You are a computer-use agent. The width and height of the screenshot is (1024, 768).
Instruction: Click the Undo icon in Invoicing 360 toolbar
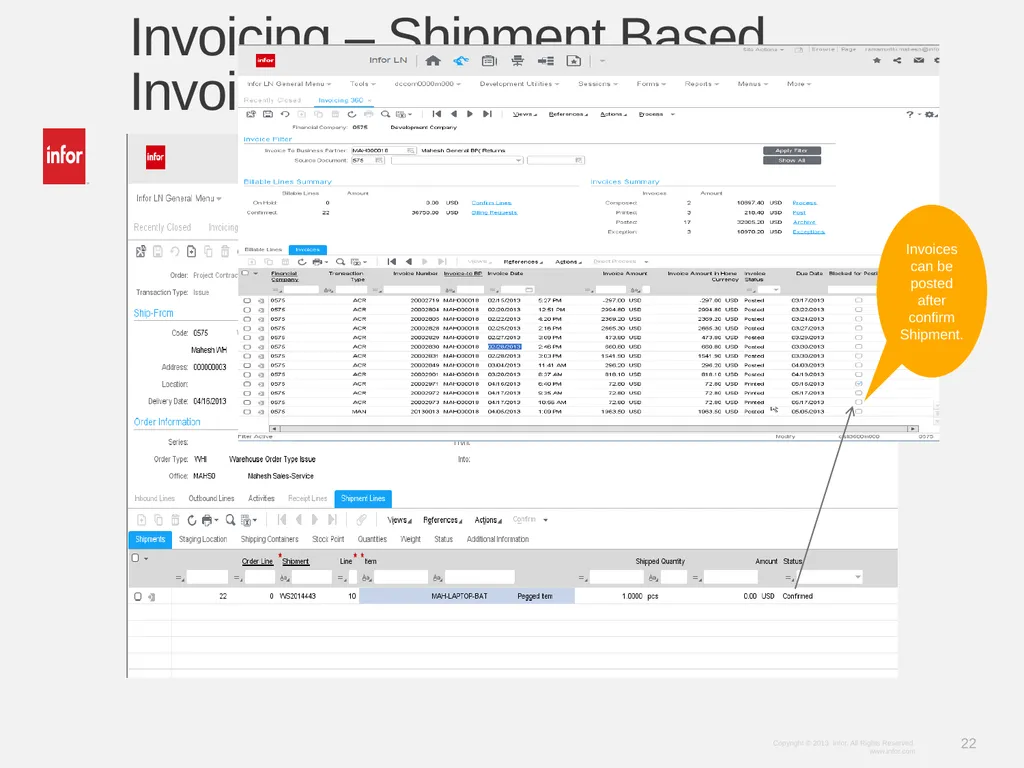point(285,114)
